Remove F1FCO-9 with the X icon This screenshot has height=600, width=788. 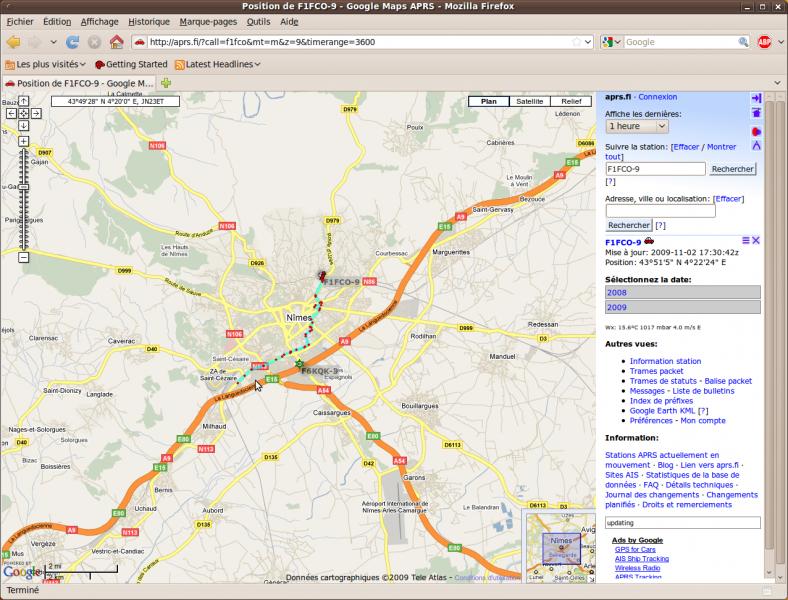point(755,241)
